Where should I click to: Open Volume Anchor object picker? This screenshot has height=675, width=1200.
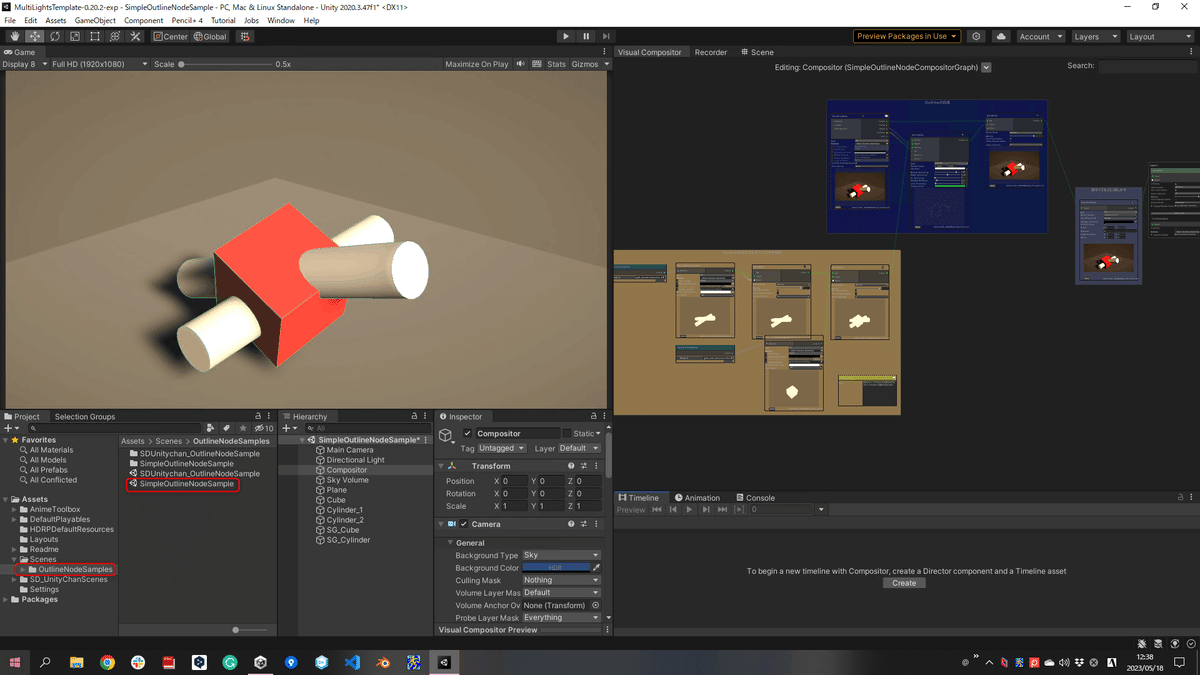point(596,605)
